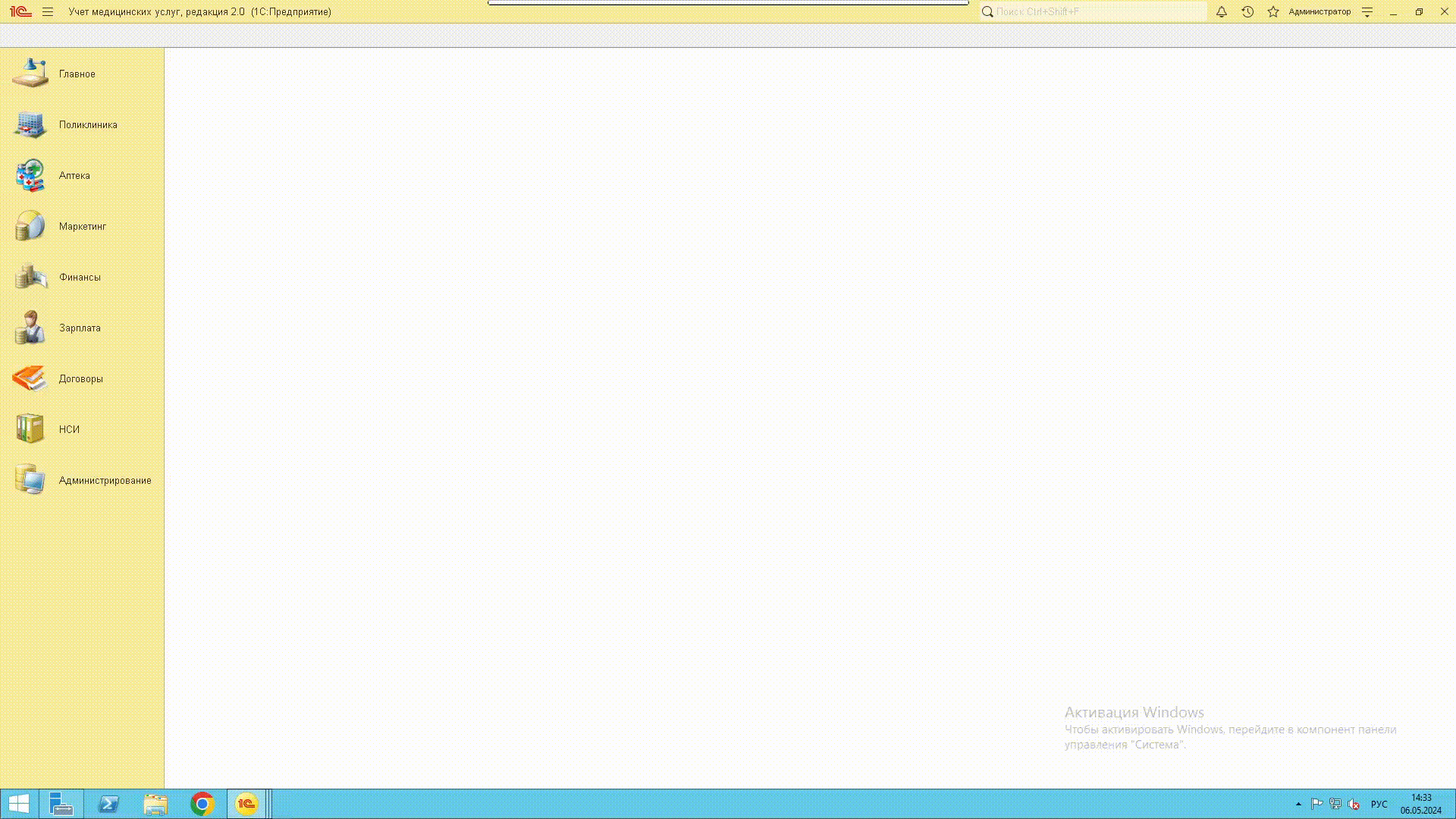Viewport: 1456px width, 819px height.
Task: Switch the РУС input language indicator
Action: point(1379,805)
